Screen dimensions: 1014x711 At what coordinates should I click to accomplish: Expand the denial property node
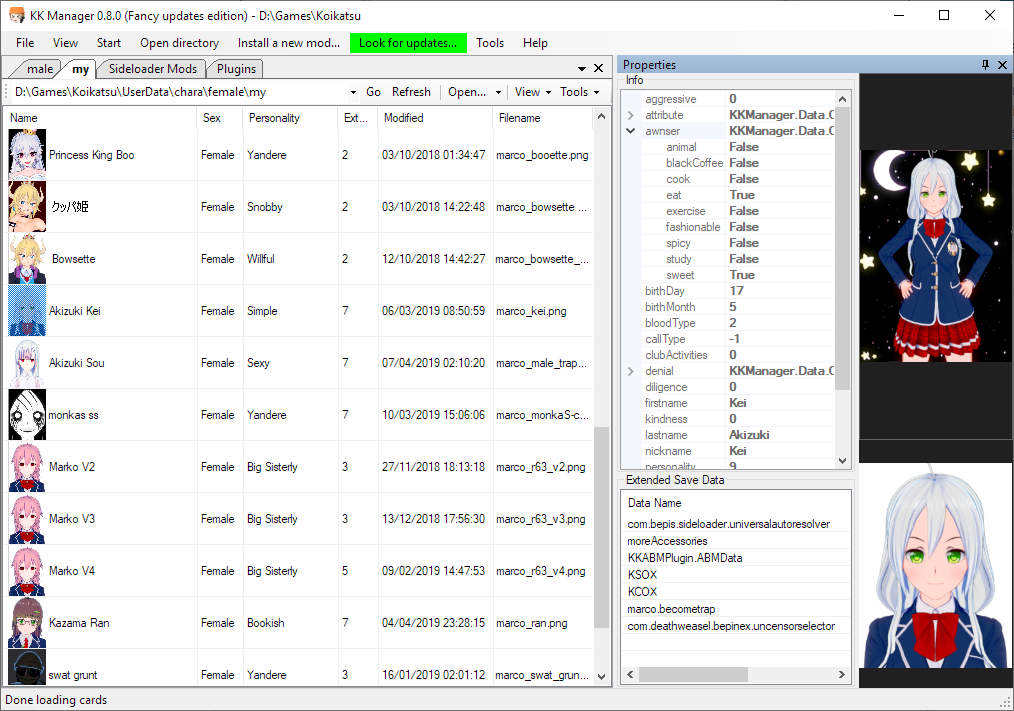631,371
